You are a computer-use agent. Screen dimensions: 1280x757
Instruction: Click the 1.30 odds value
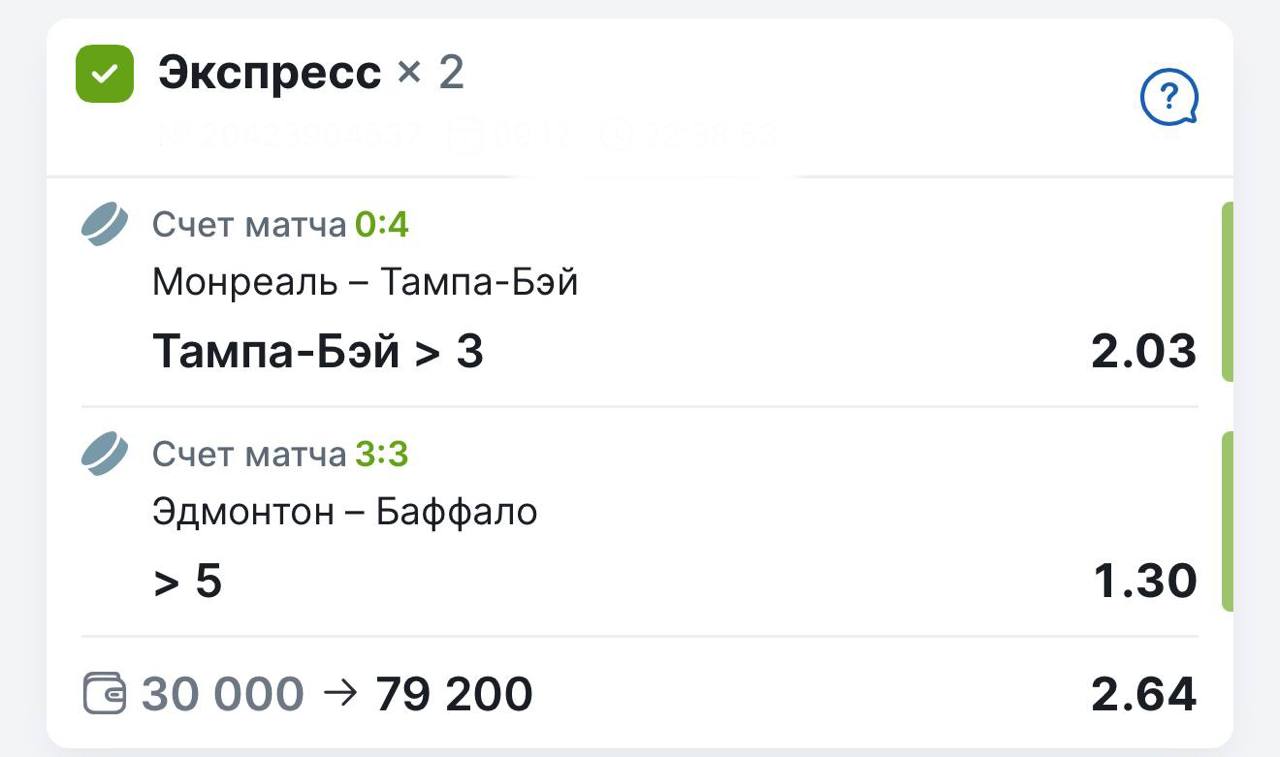pyautogui.click(x=1145, y=581)
